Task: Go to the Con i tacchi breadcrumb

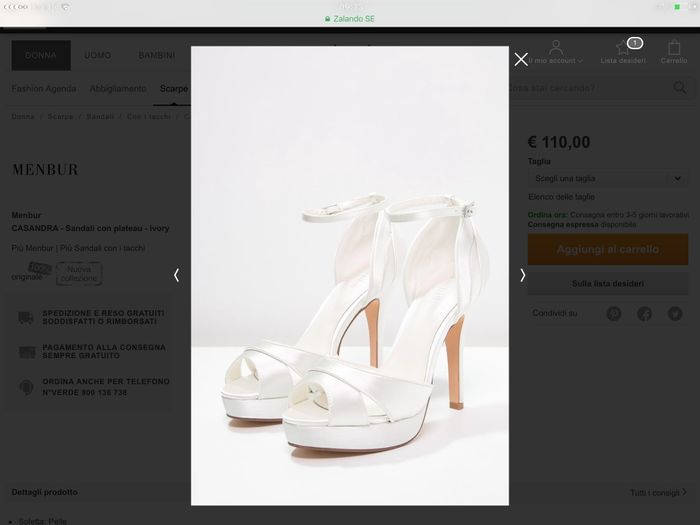Action: click(x=149, y=117)
